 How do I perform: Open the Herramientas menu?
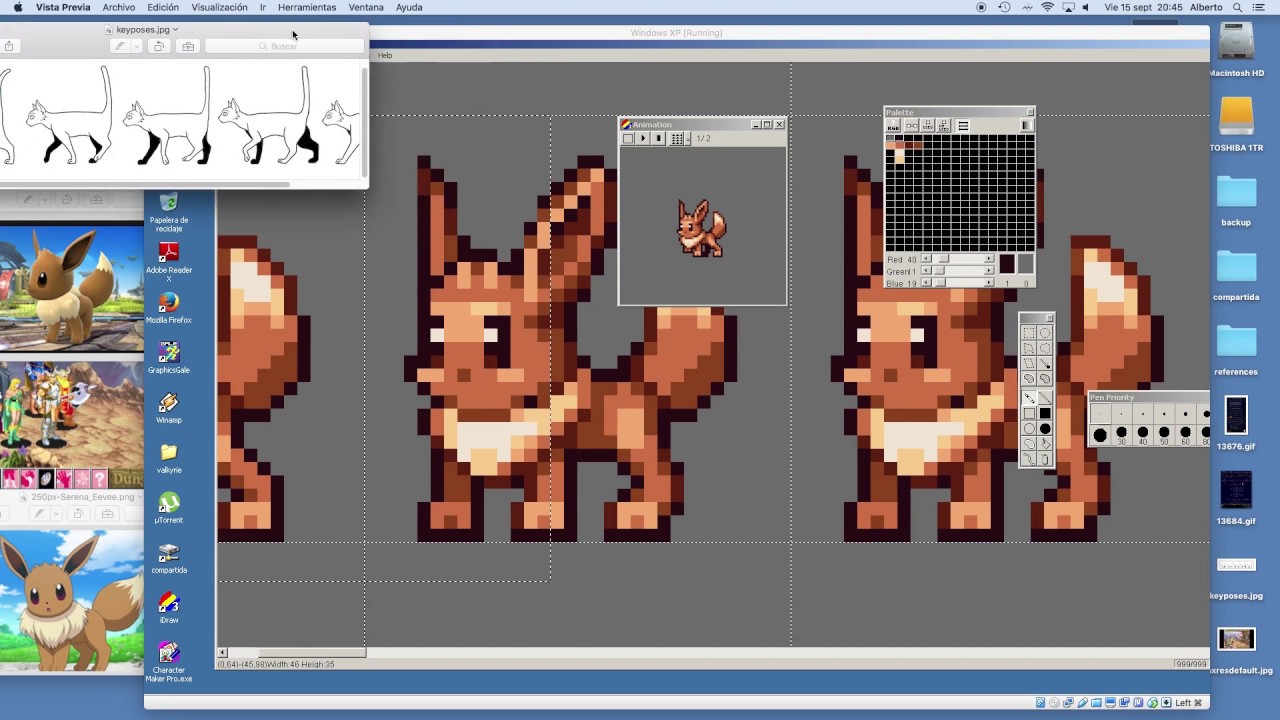(x=307, y=7)
